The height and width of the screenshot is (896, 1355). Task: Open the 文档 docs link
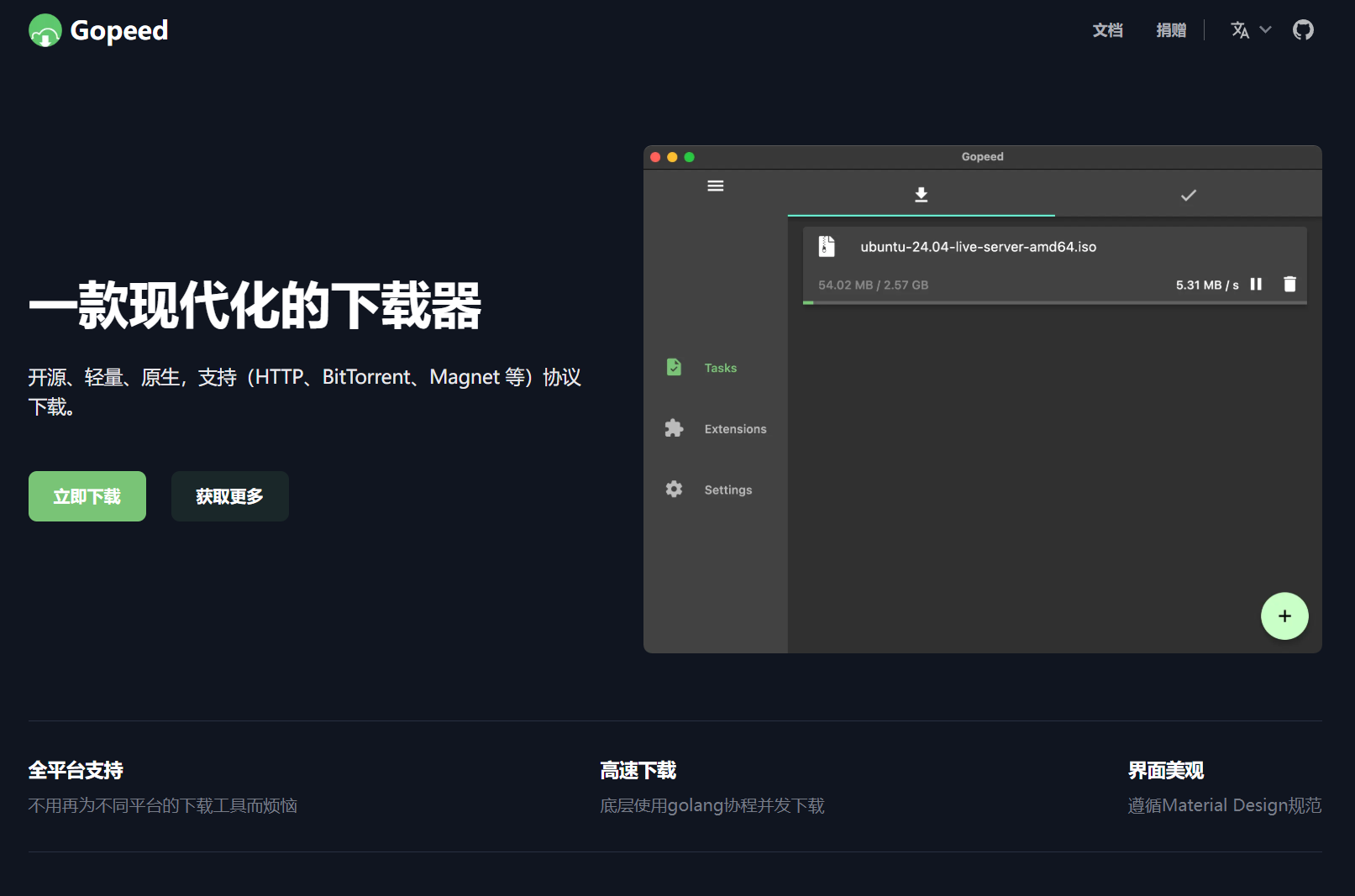[x=1107, y=30]
